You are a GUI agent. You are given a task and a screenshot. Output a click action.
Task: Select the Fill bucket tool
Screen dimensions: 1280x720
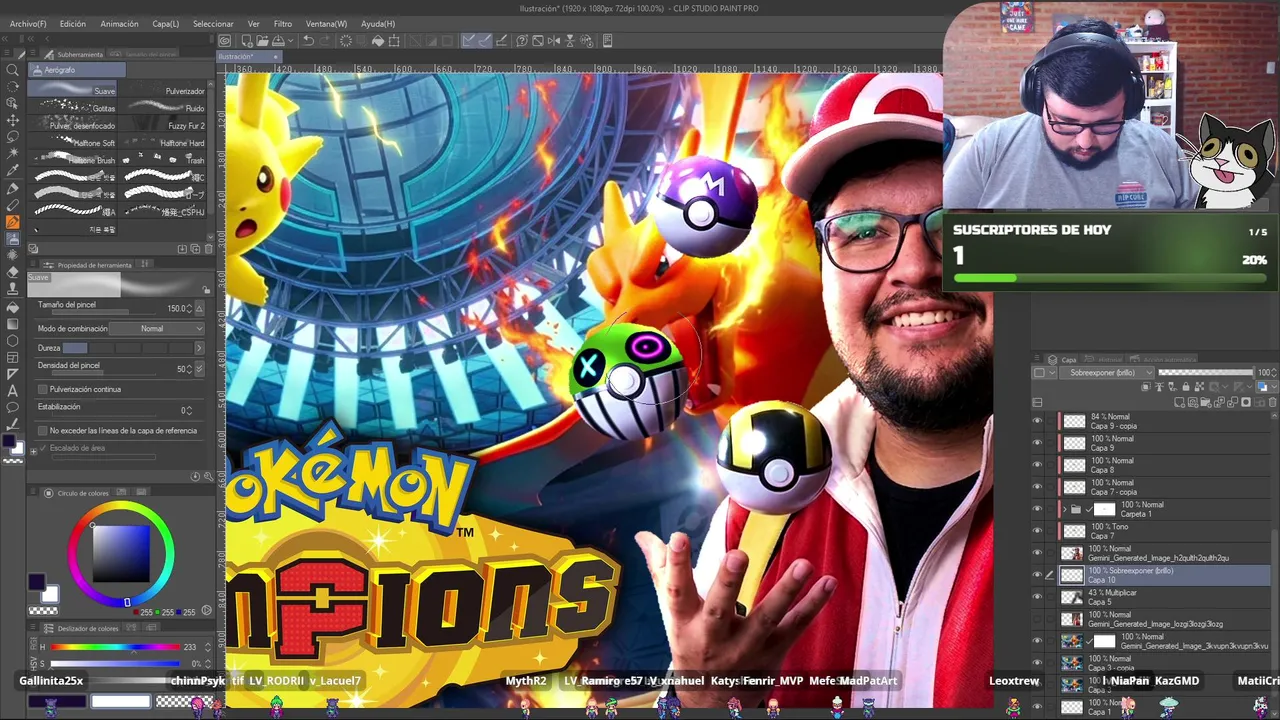pos(11,307)
